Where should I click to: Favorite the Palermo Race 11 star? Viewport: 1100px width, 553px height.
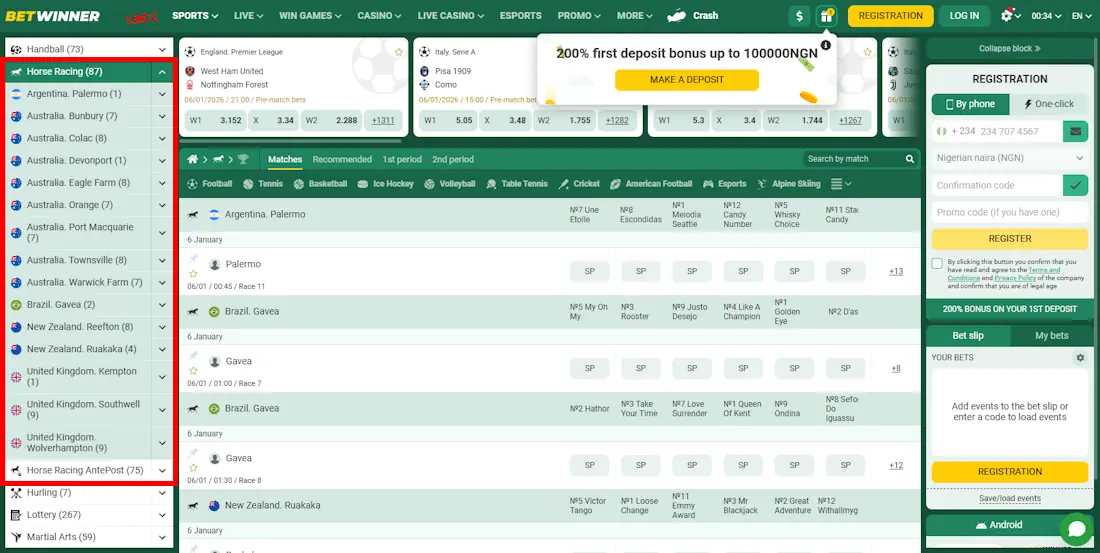click(193, 274)
